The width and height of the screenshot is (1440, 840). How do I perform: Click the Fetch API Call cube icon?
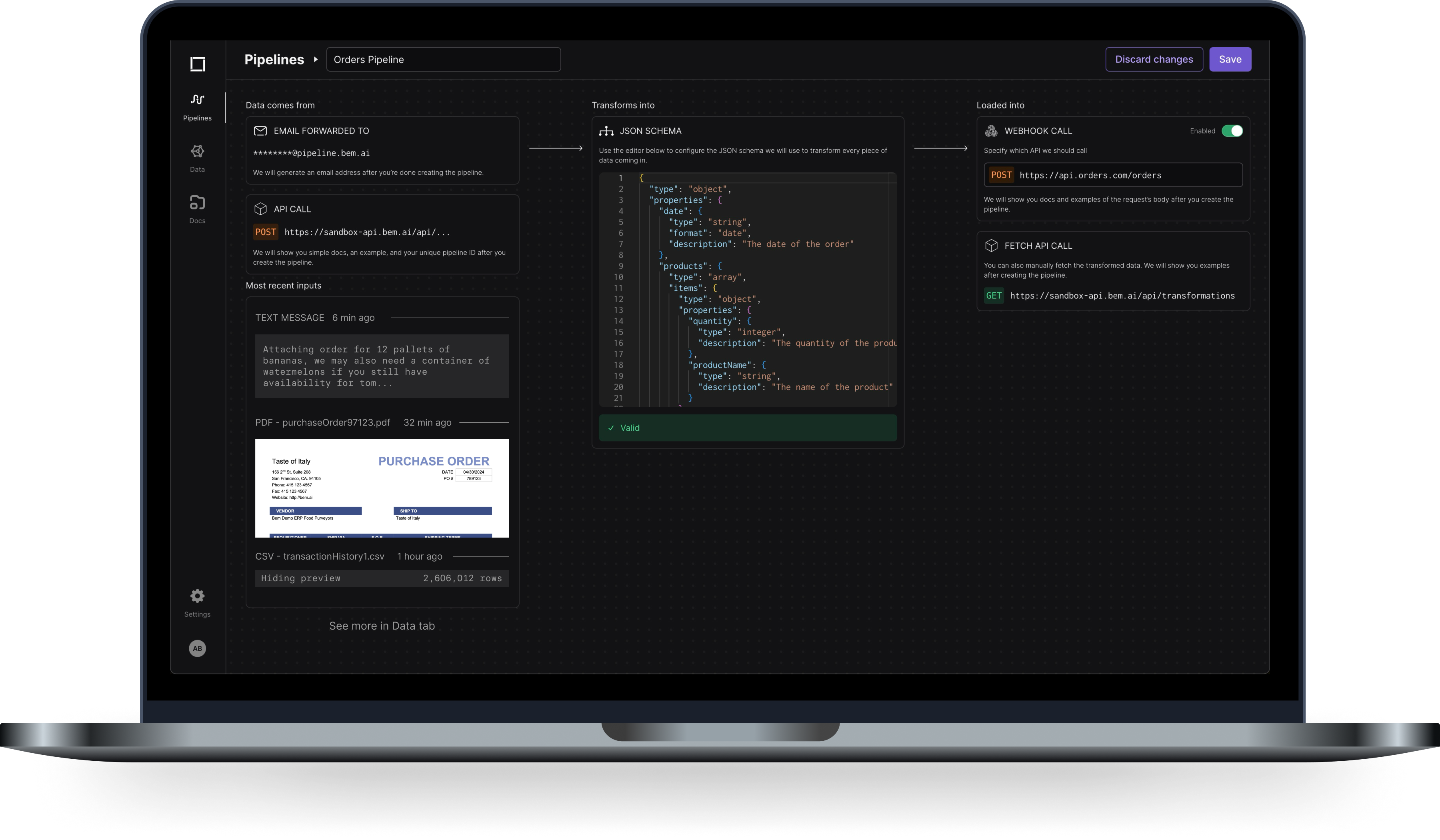pyautogui.click(x=991, y=246)
